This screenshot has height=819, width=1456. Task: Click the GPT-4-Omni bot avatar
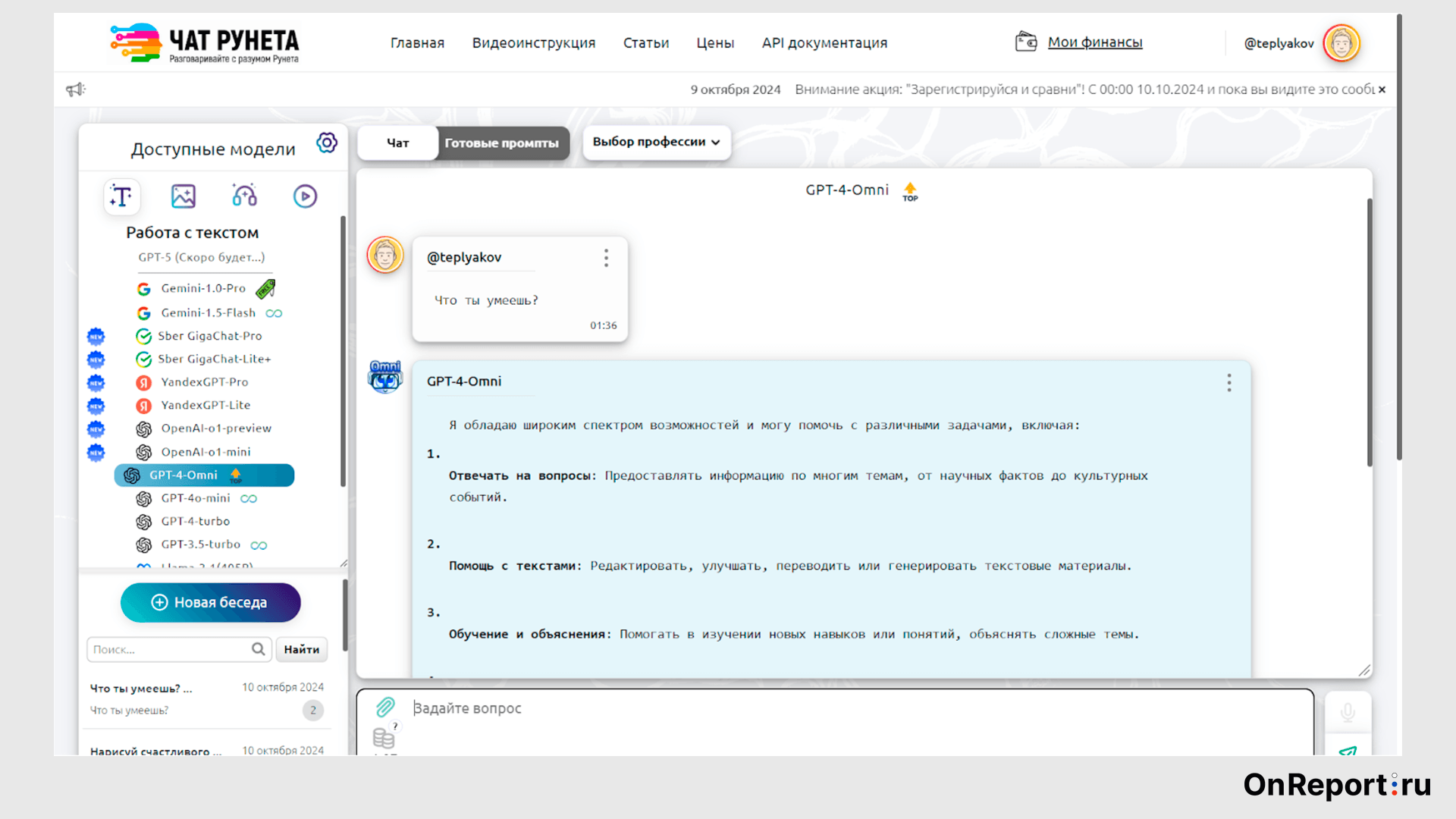pyautogui.click(x=385, y=377)
